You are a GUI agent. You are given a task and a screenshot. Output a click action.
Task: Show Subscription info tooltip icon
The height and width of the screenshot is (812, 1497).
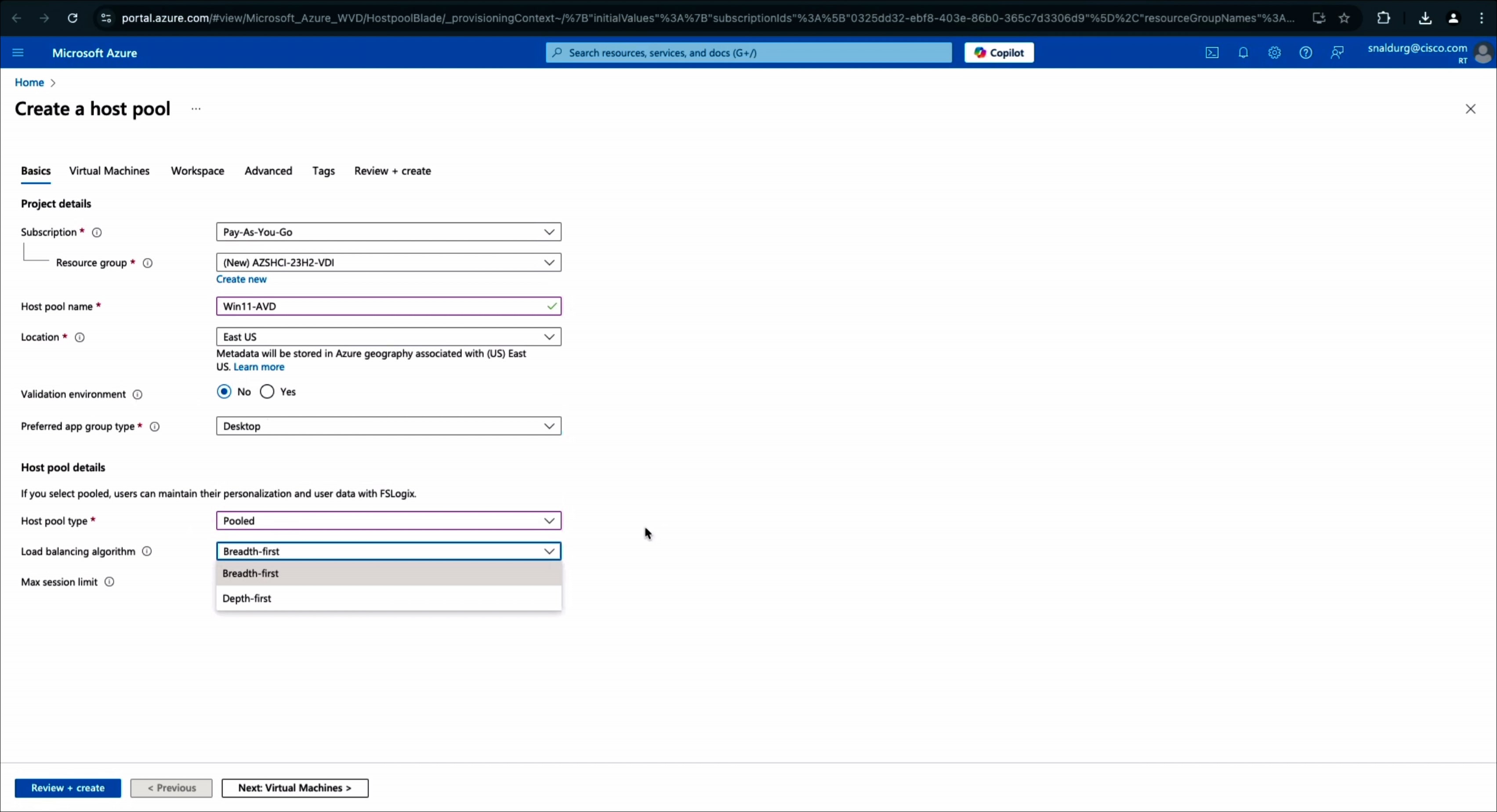click(x=97, y=232)
